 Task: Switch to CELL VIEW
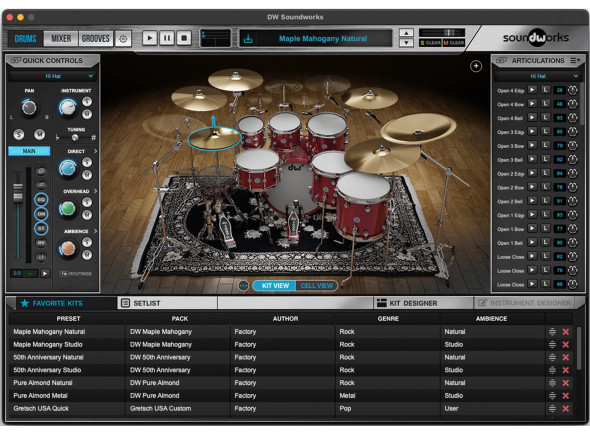point(316,286)
